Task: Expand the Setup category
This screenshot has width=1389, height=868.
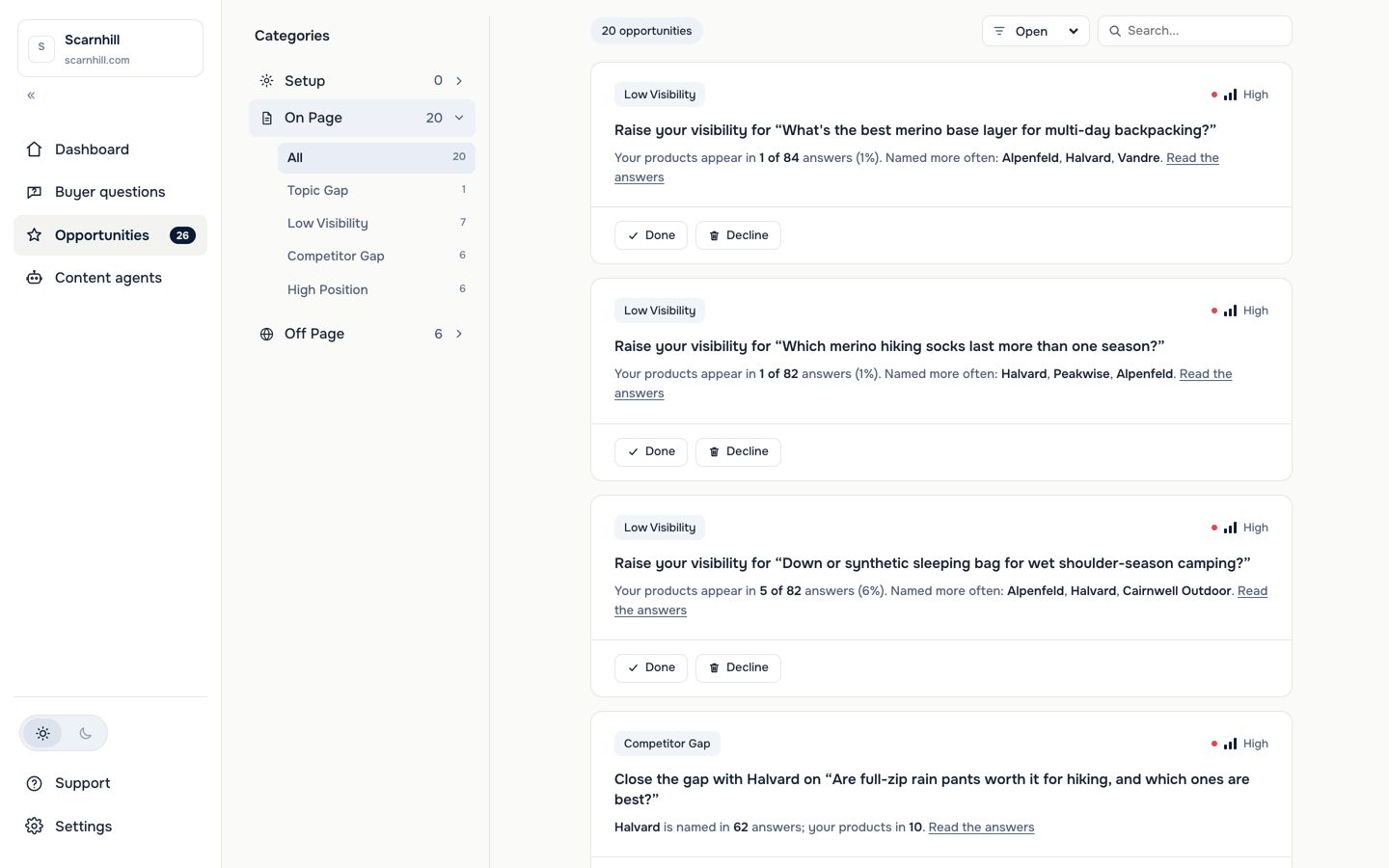Action: (362, 81)
